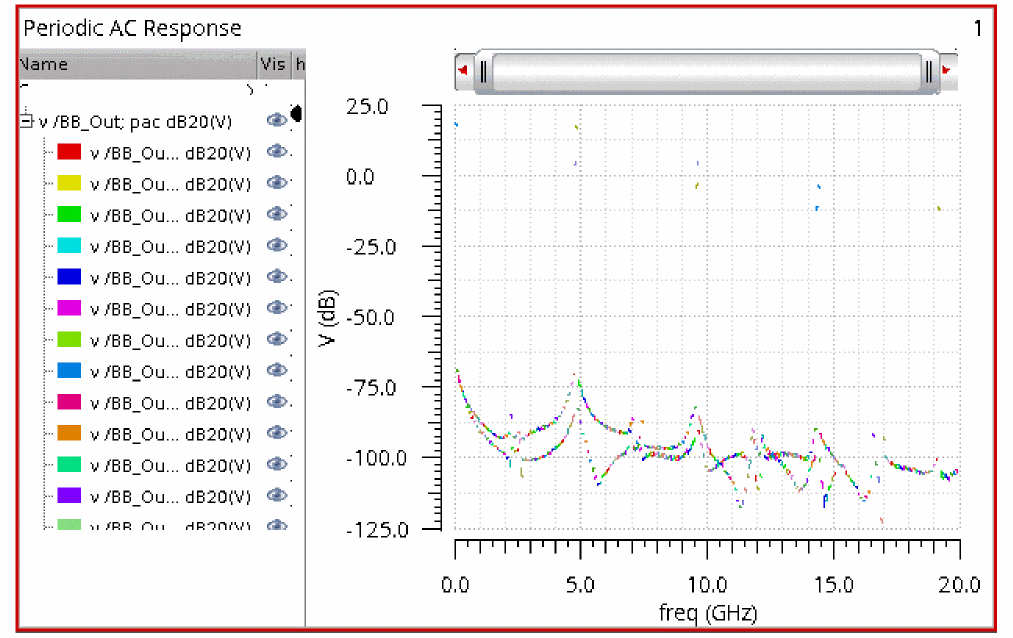Collapse the v /BB_Out pac dB20(V) tree group
The height and width of the screenshot is (638, 1013).
26,121
